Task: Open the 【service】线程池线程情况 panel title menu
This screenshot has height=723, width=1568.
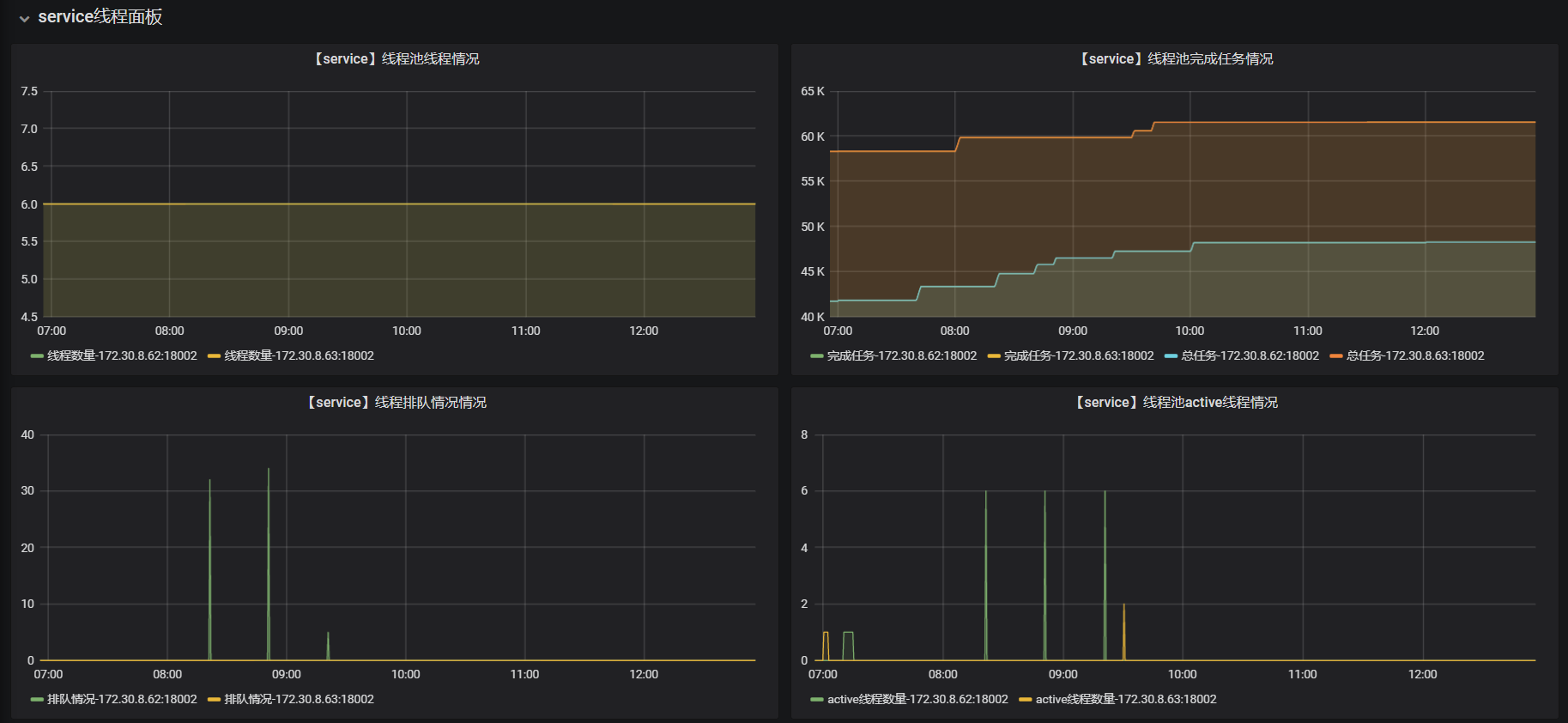Action: (395, 59)
